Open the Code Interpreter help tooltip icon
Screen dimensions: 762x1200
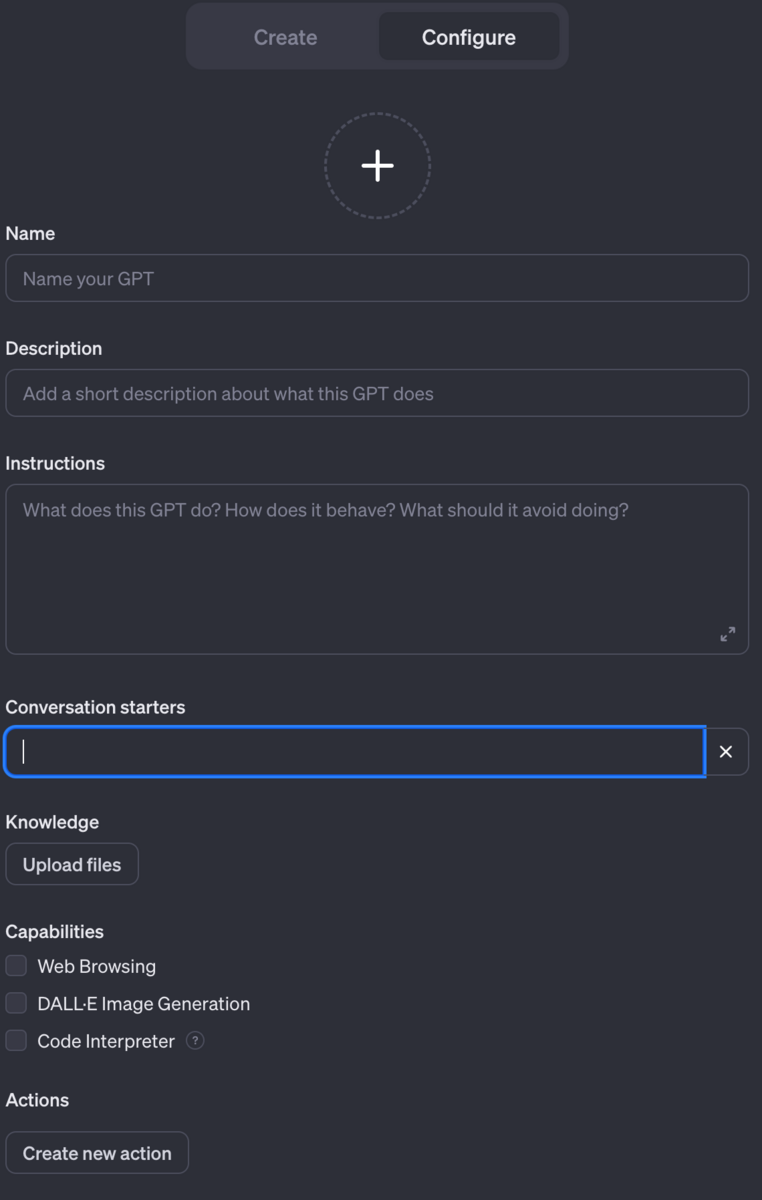coord(196,1041)
